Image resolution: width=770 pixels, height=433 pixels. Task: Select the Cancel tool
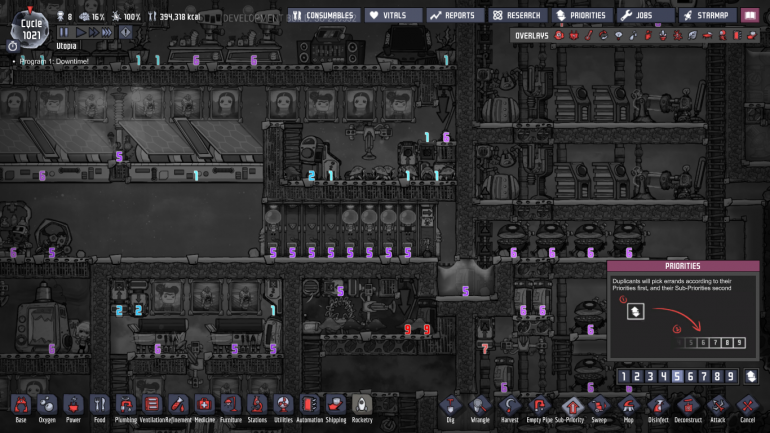[x=747, y=406]
